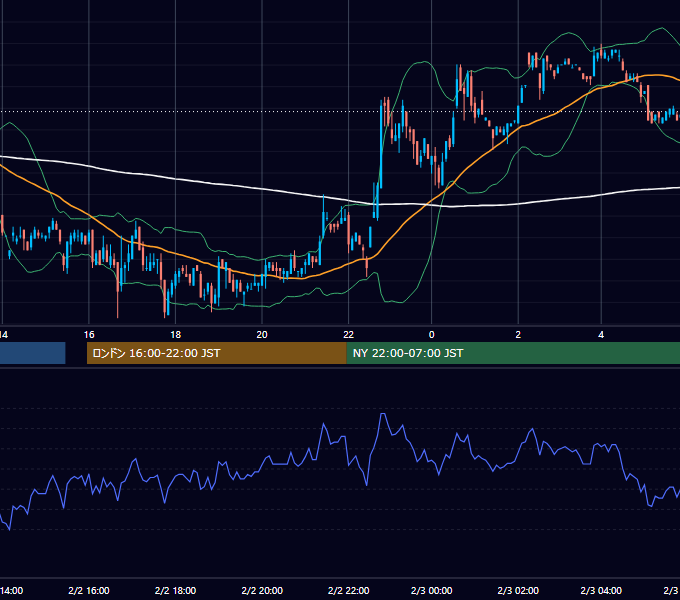Click the 2/2 18:00 label on the indicator axis
The height and width of the screenshot is (600, 680).
175,590
